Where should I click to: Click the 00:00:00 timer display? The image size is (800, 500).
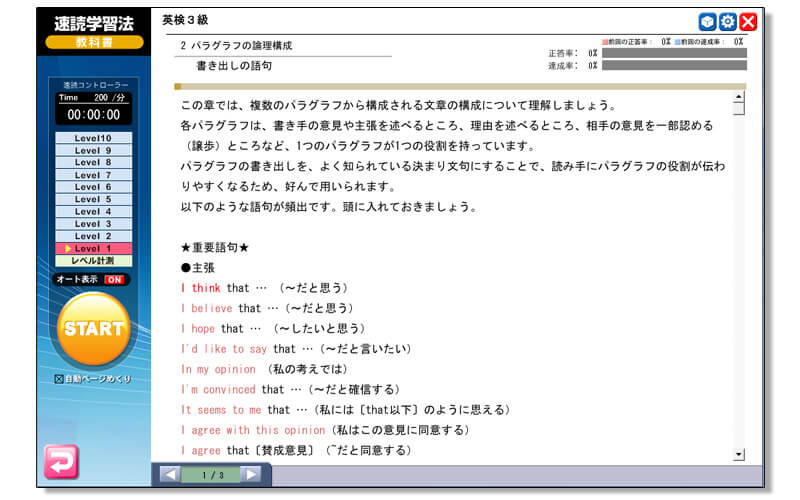93,115
